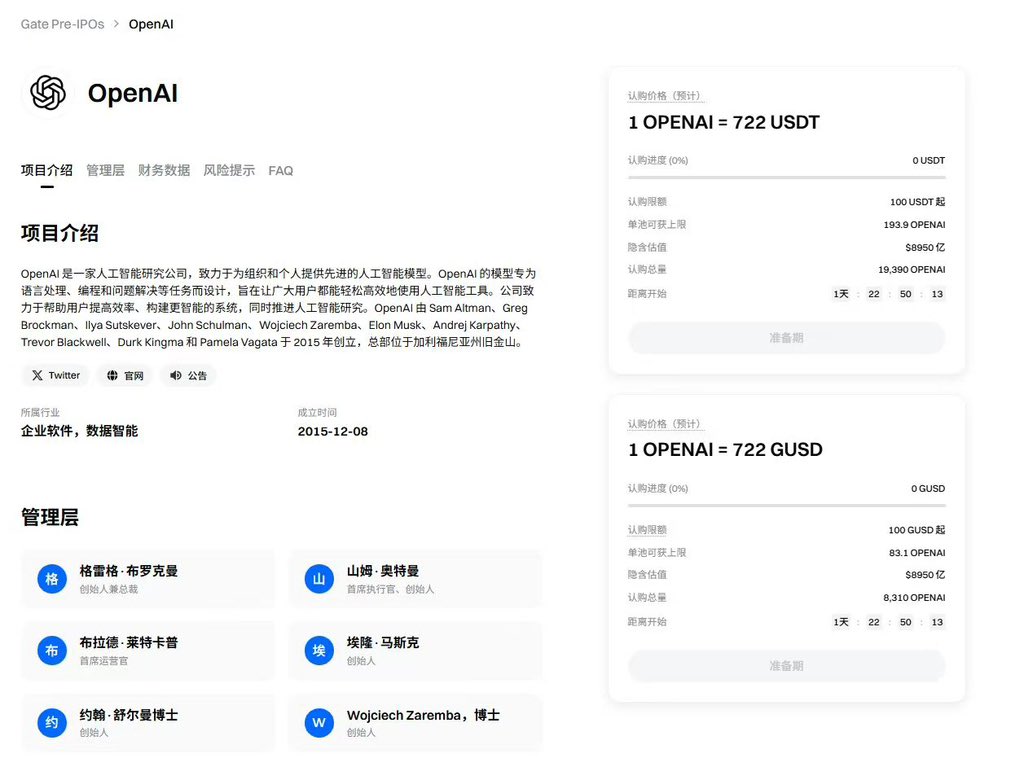1024x780 pixels.
Task: Click the OpenAI introduction paragraph
Action: point(279,308)
